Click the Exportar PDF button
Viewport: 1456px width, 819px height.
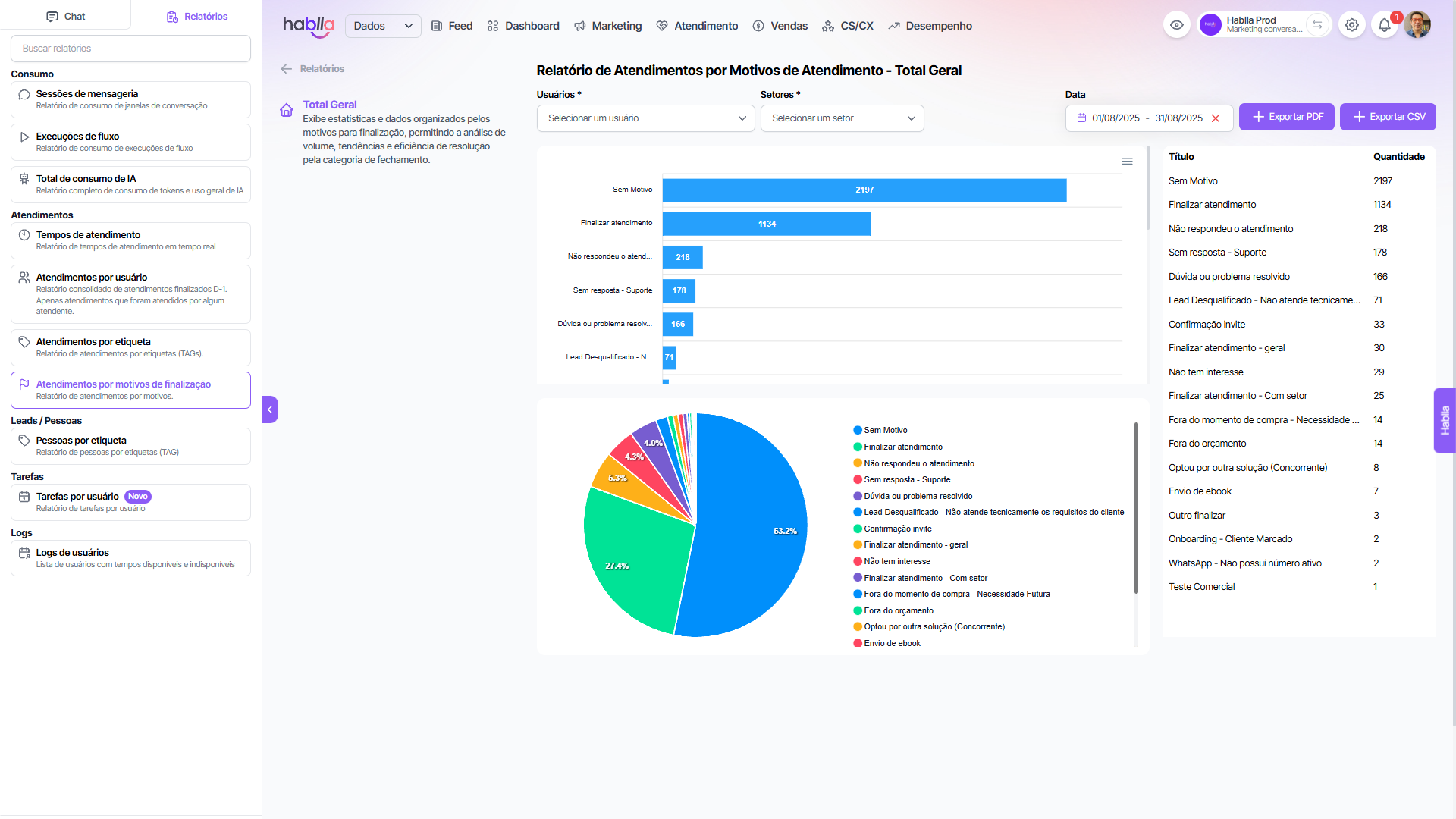(x=1286, y=117)
